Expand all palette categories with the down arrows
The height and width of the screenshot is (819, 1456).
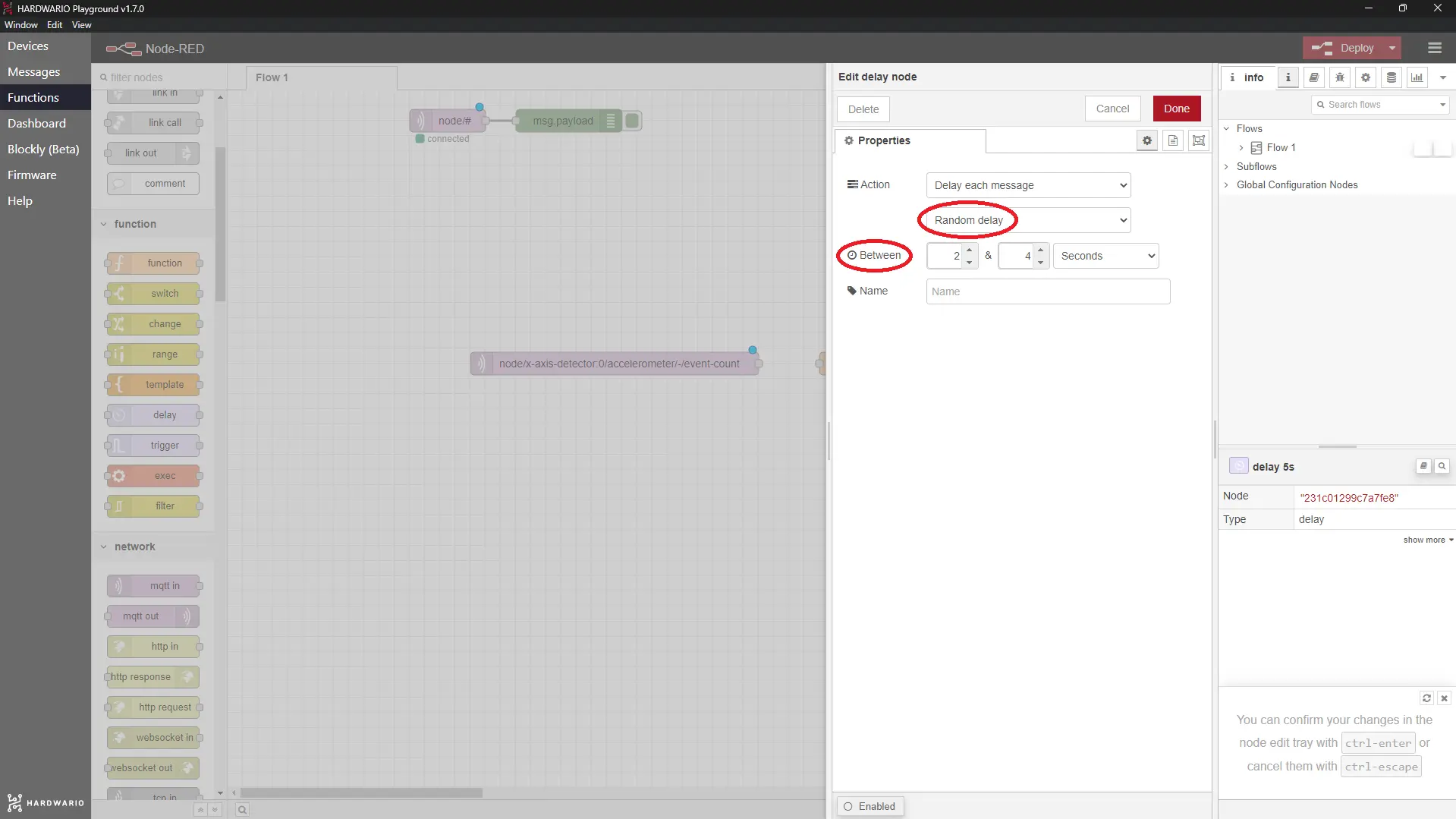pos(215,810)
